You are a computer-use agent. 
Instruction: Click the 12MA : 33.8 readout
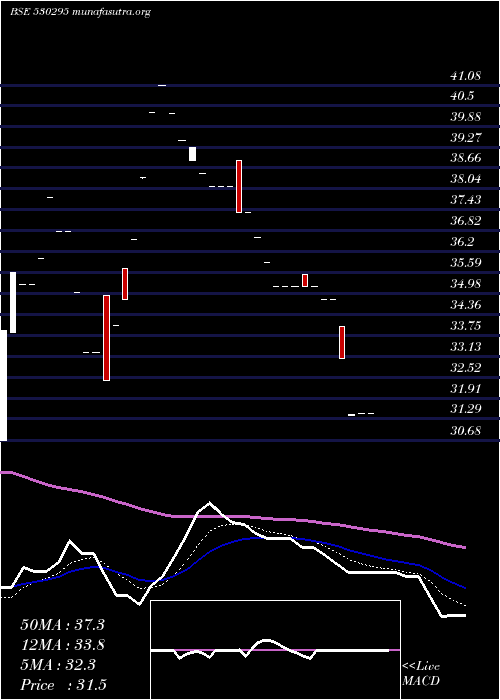62,645
